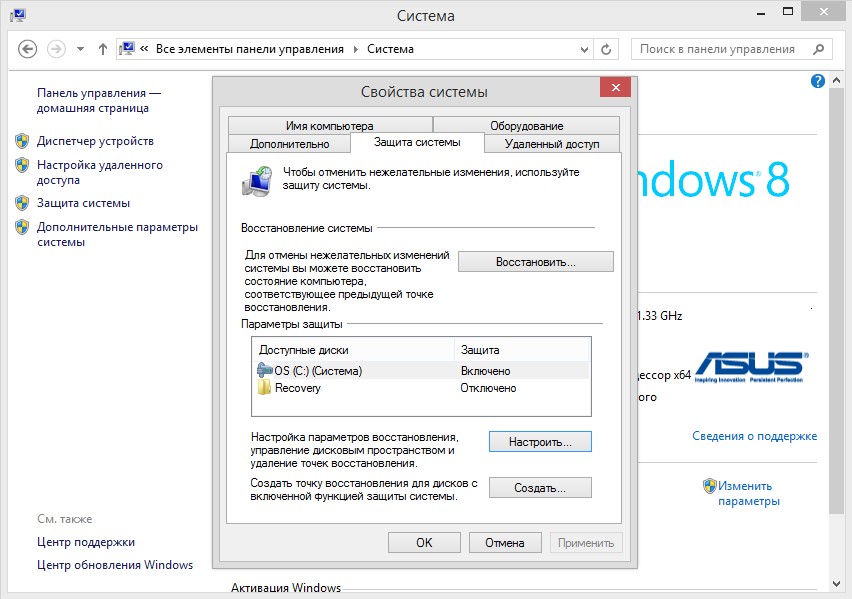
Task: Select the 'Recovery' drive row
Action: 421,388
